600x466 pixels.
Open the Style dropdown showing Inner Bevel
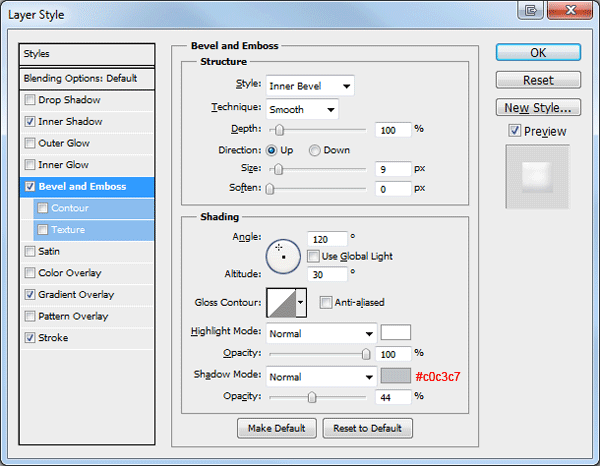click(x=310, y=86)
